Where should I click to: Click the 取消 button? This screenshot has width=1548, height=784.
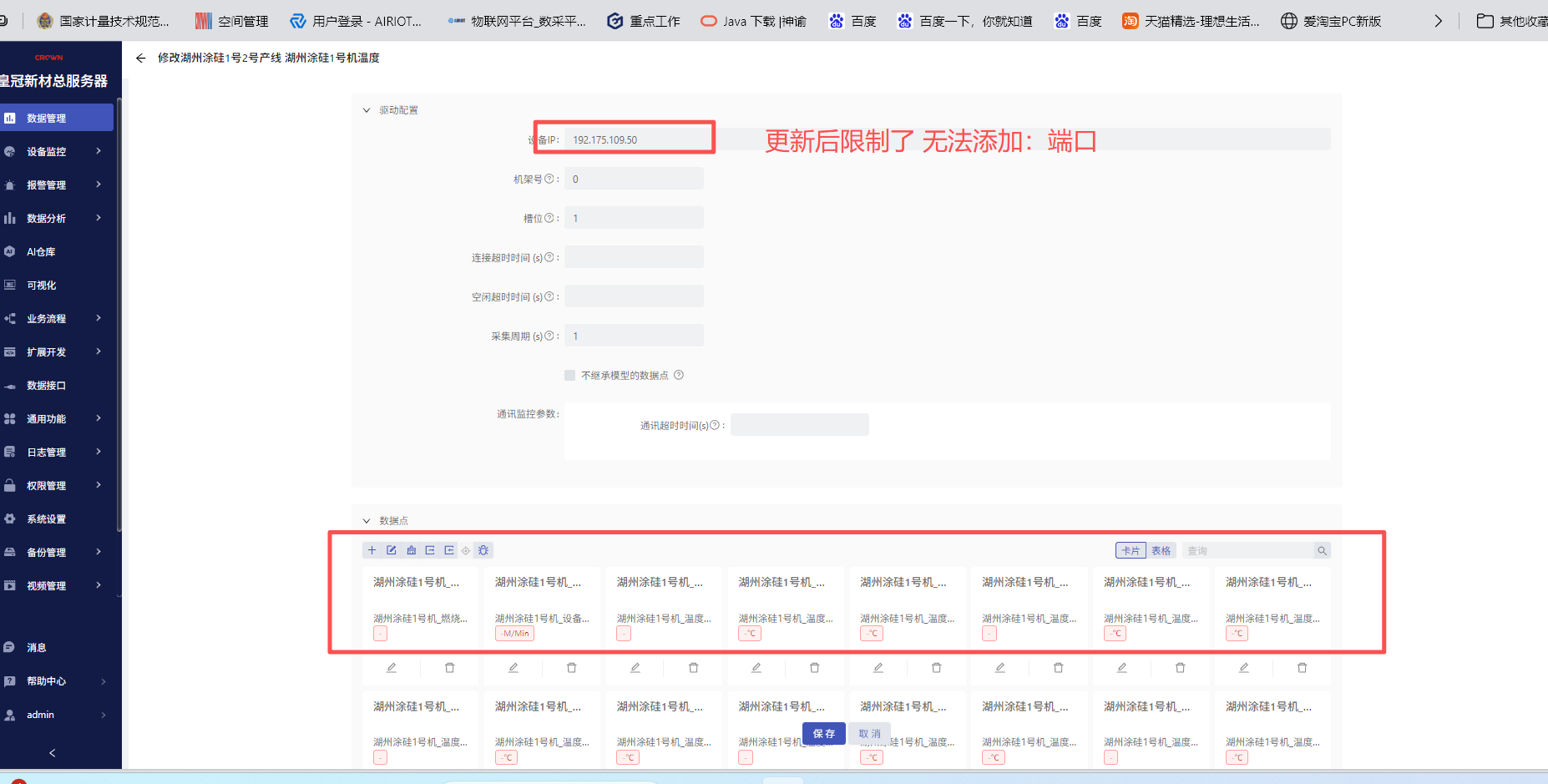(x=870, y=733)
